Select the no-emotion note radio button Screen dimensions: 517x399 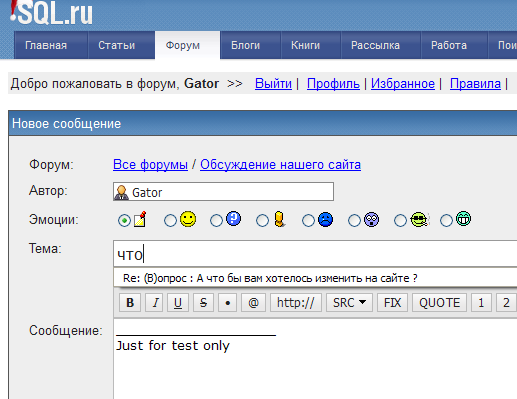(x=124, y=220)
